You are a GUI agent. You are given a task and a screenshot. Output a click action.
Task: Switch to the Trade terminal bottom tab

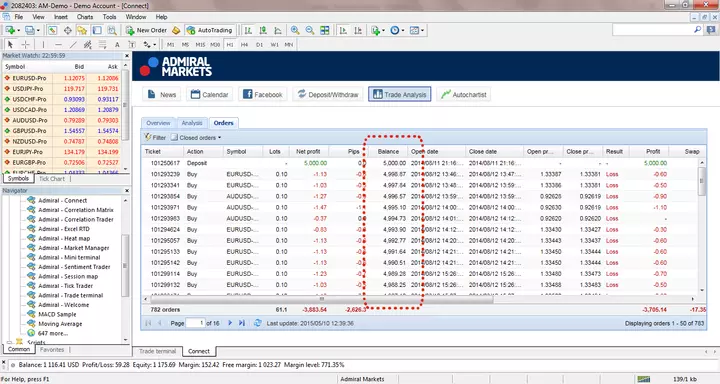158,351
